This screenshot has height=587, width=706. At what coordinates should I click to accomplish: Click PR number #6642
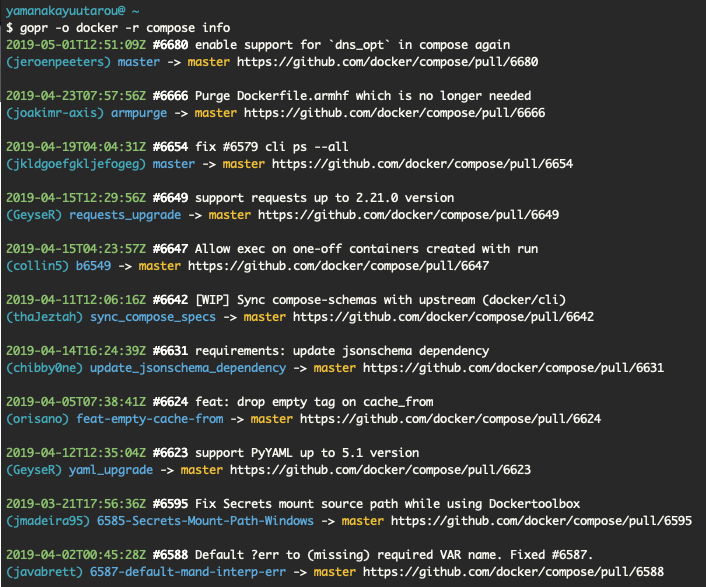(x=170, y=300)
